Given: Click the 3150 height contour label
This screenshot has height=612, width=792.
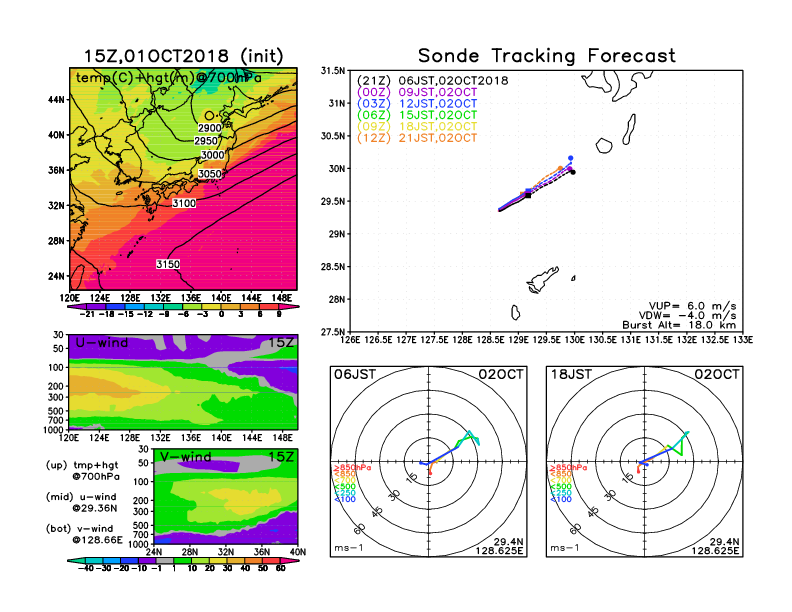Looking at the screenshot, I should pos(168,264).
